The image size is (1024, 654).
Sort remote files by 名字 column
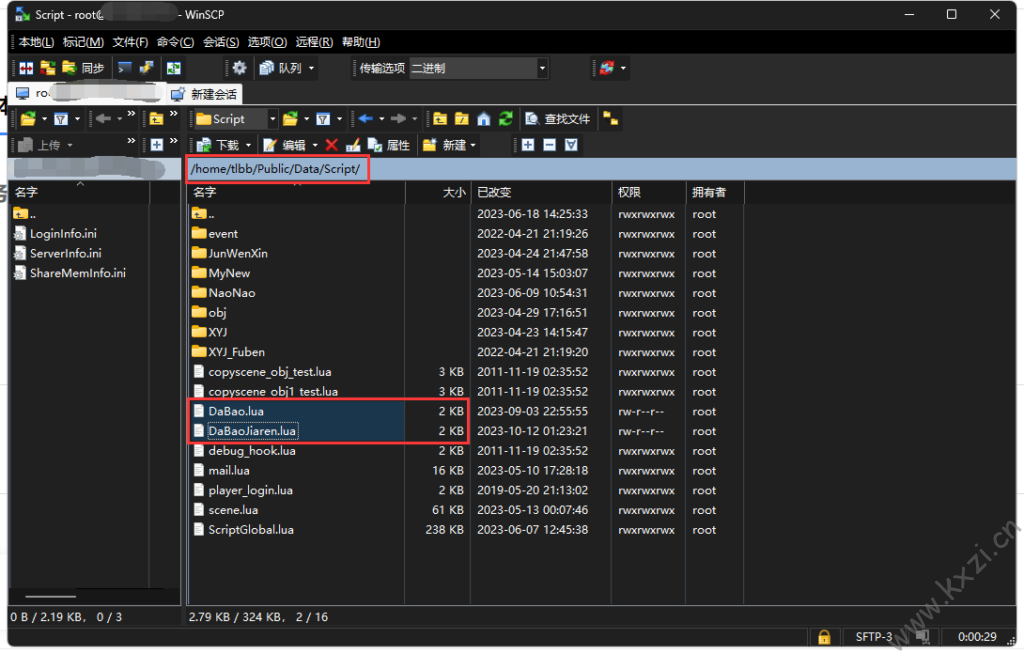coord(296,192)
